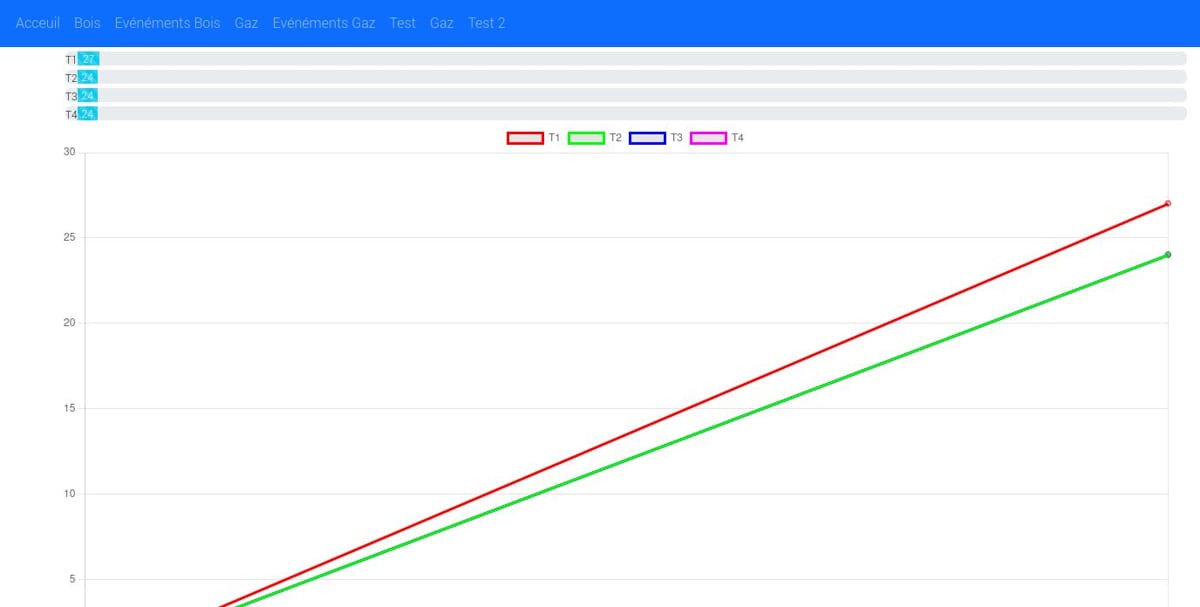Toggle the magenta T4 legend swatch
The width and height of the screenshot is (1200, 607).
[x=708, y=138]
